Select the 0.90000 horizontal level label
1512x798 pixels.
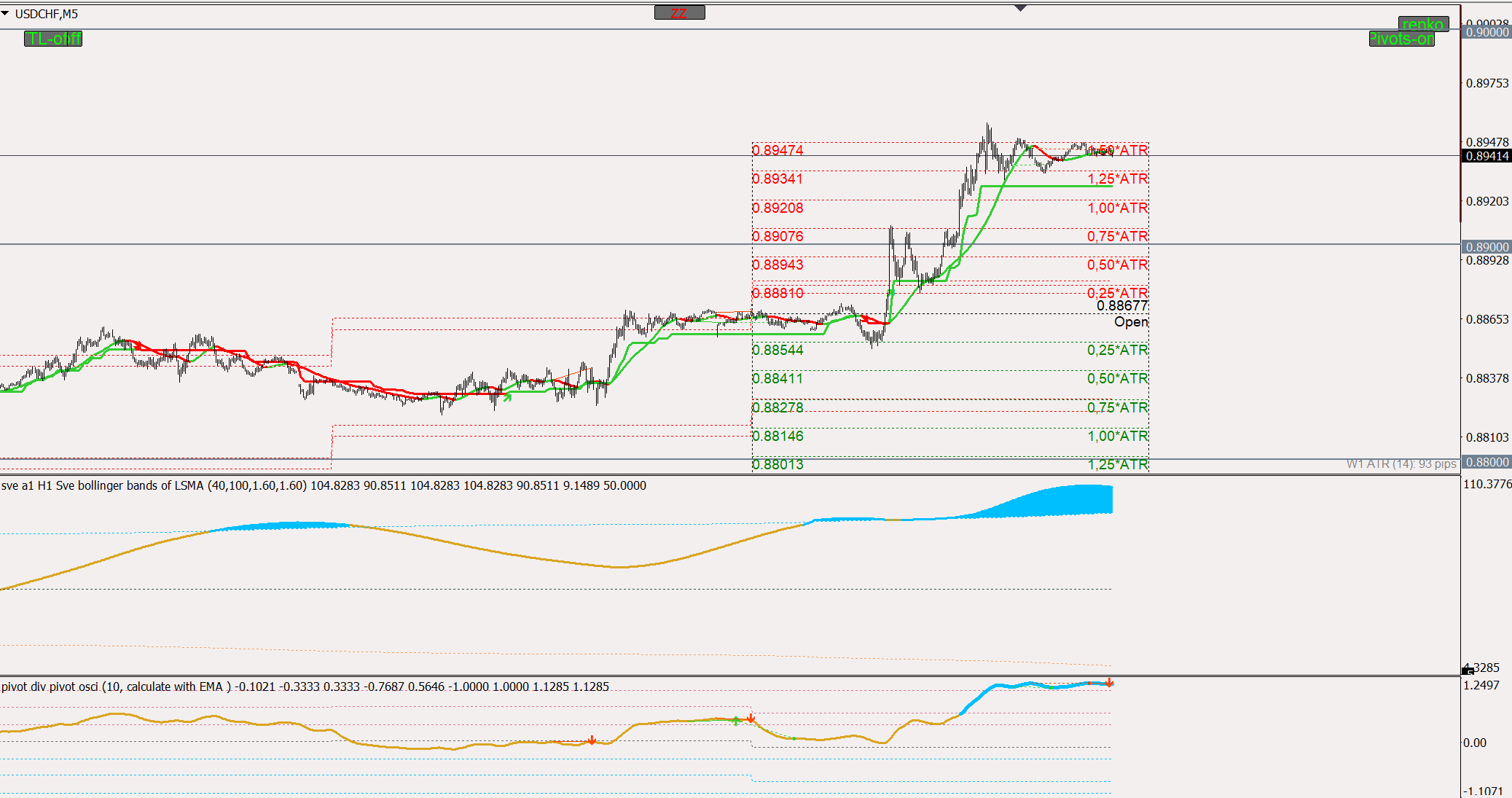pos(1486,33)
